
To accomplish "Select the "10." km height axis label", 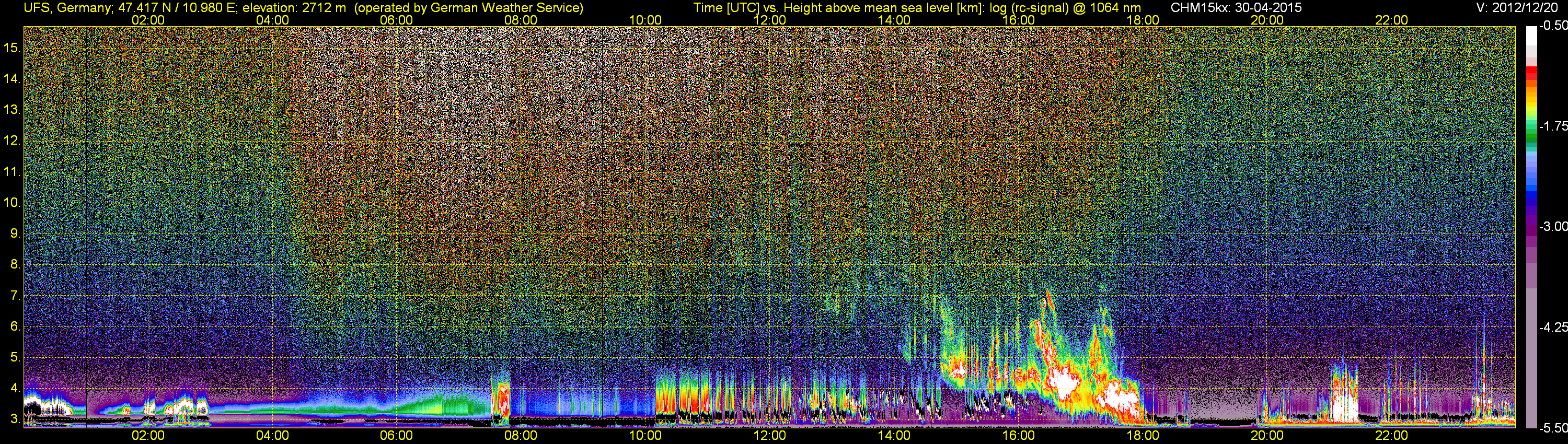I will 12,203.
